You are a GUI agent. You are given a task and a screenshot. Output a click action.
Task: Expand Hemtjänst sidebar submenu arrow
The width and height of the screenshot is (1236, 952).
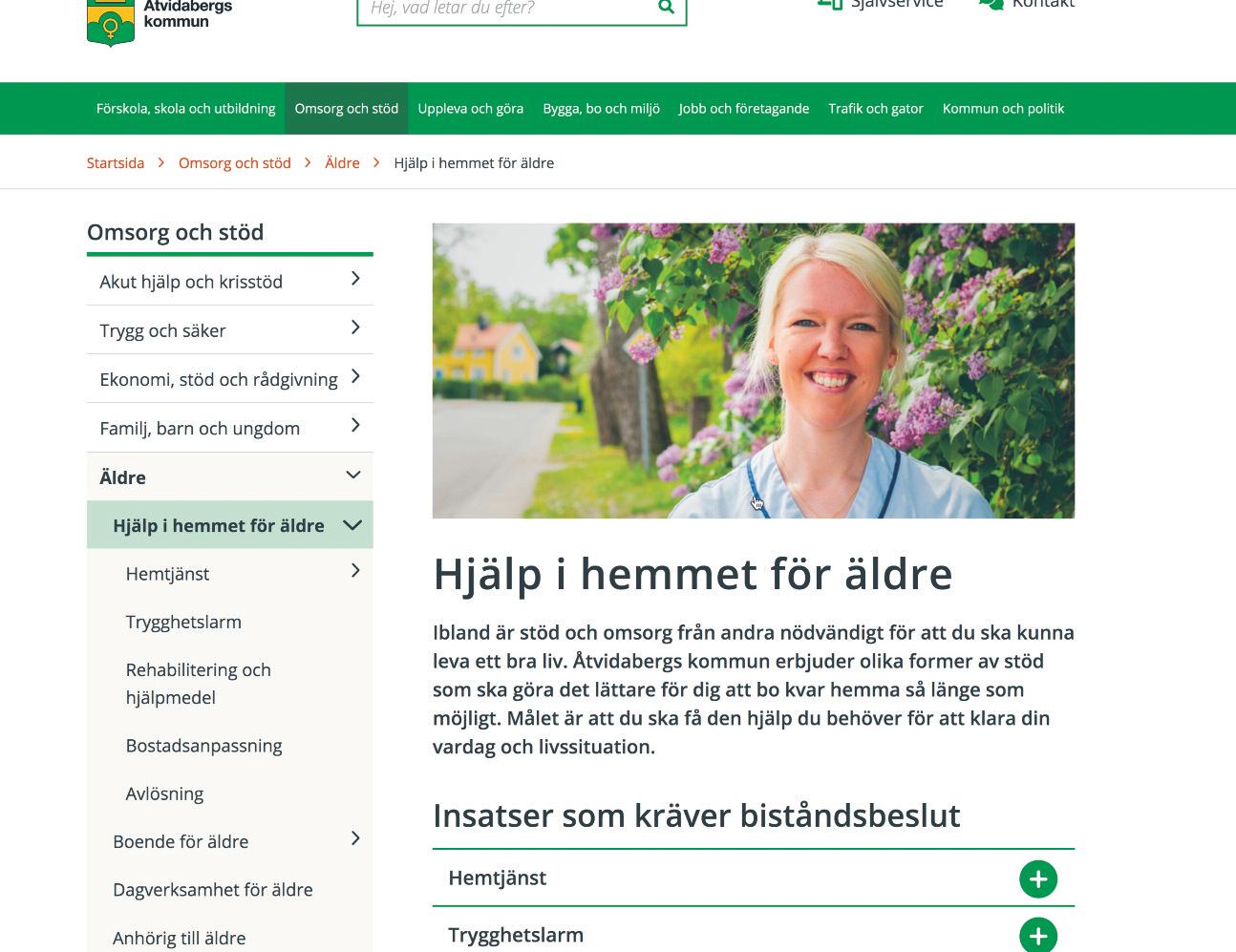355,571
